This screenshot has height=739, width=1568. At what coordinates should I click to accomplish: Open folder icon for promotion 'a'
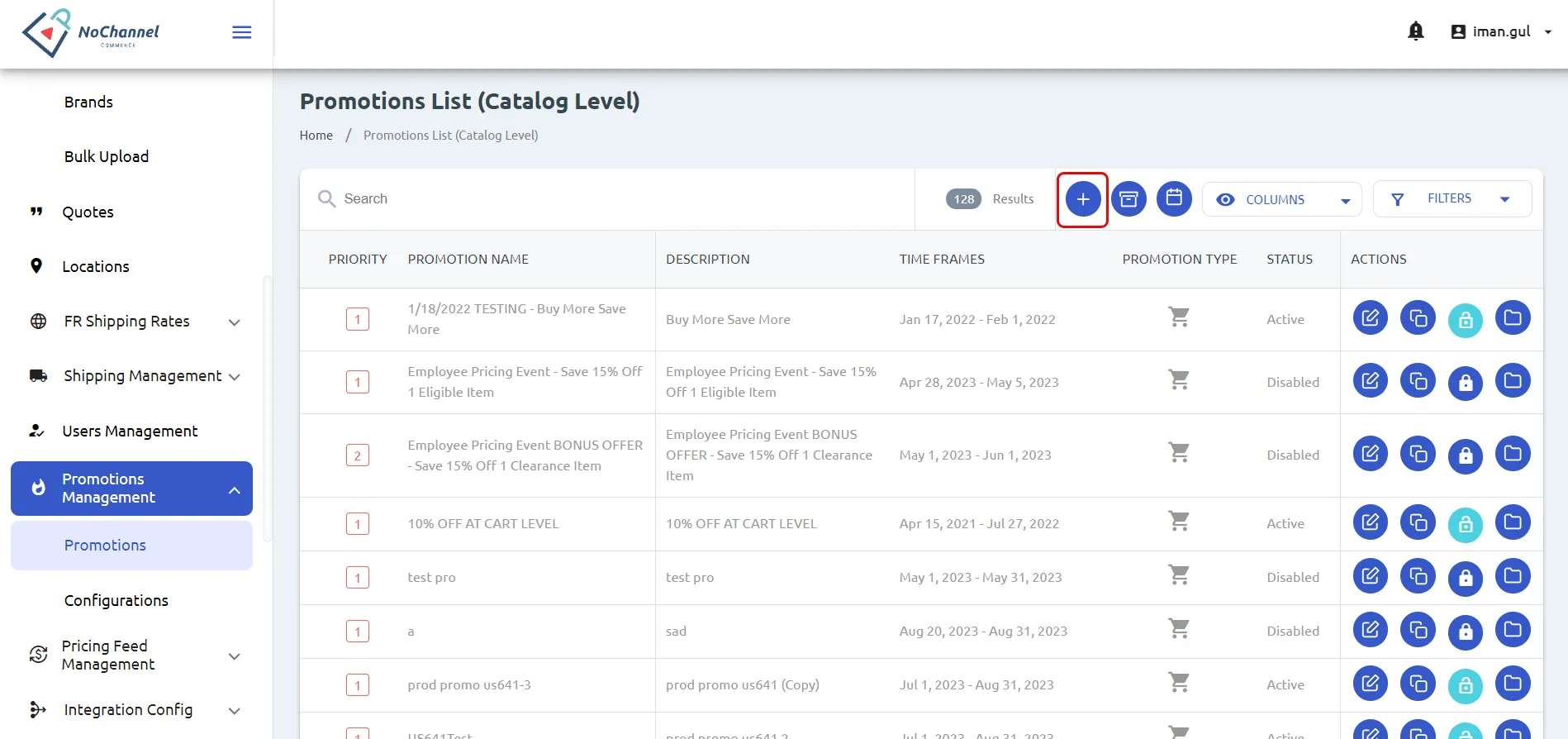1513,630
